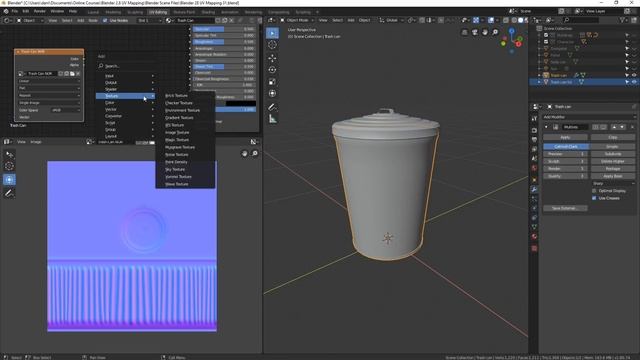Open the Input submenu in Add menu
This screenshot has width=640, height=360.
pos(125,76)
